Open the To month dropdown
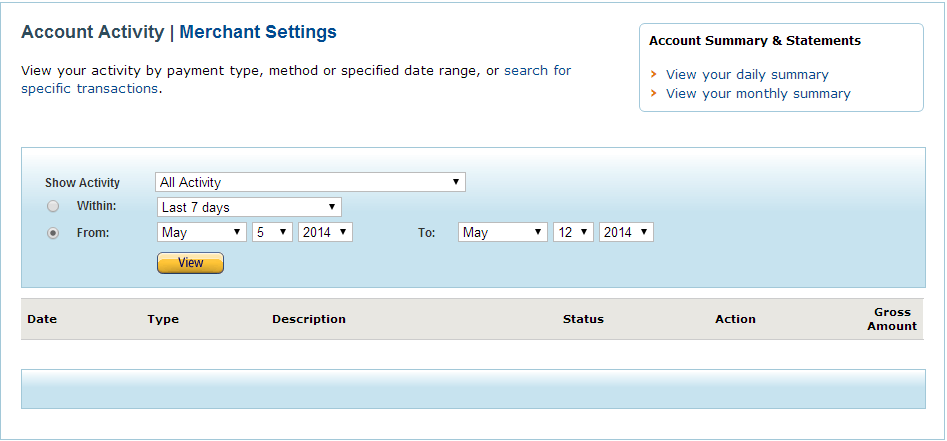947x441 pixels. tap(502, 232)
